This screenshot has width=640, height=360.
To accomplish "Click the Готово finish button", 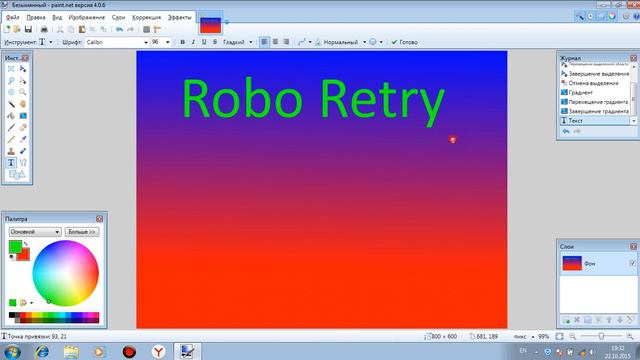I will pos(404,42).
